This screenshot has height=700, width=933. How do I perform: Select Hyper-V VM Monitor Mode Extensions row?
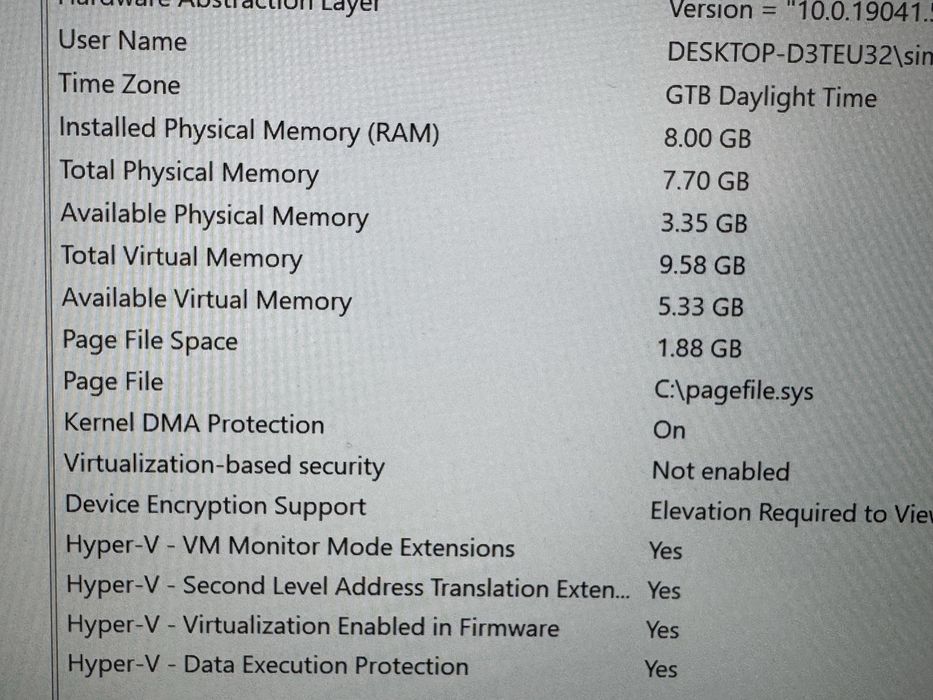coord(290,548)
